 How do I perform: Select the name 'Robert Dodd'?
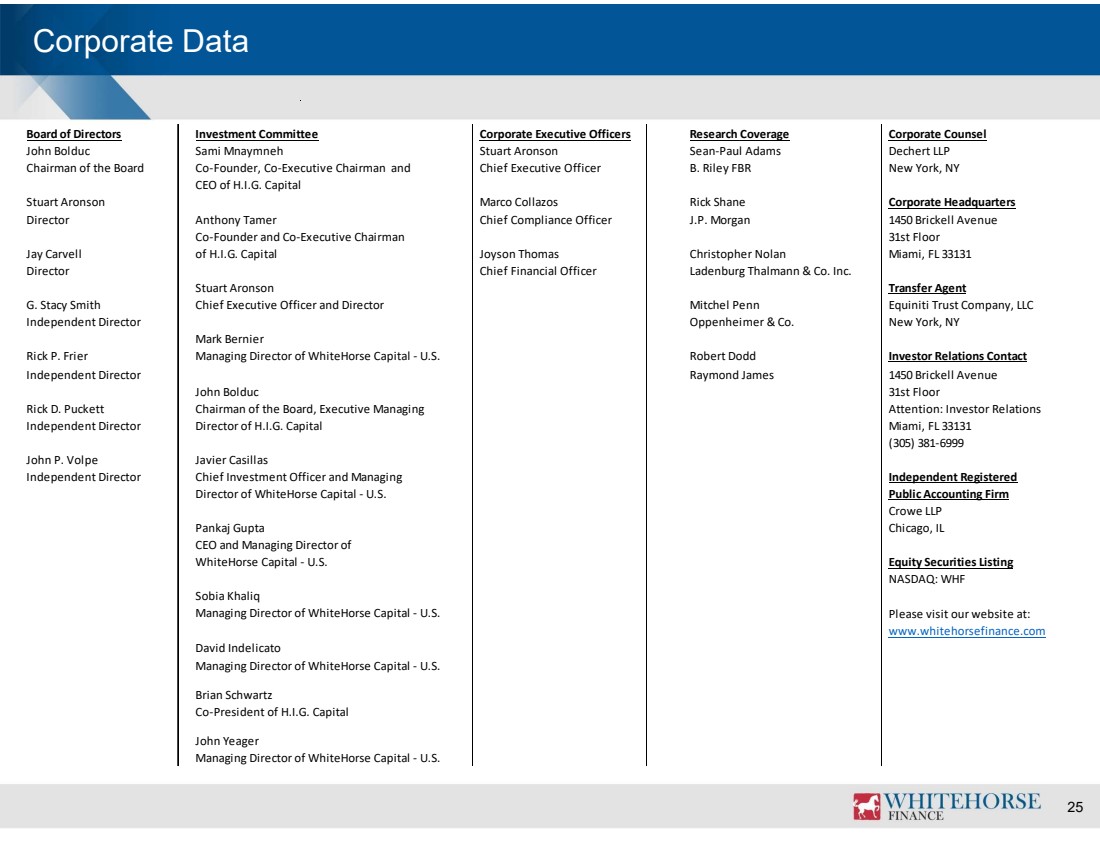[722, 356]
